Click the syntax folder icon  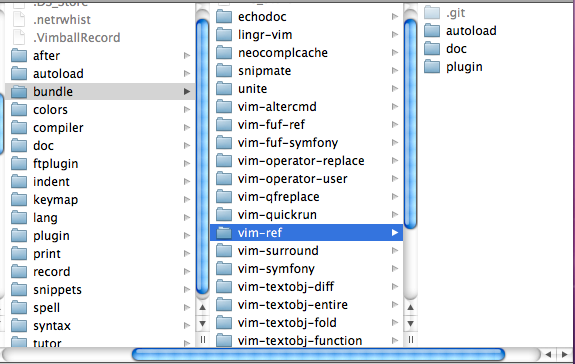pyautogui.click(x=19, y=326)
